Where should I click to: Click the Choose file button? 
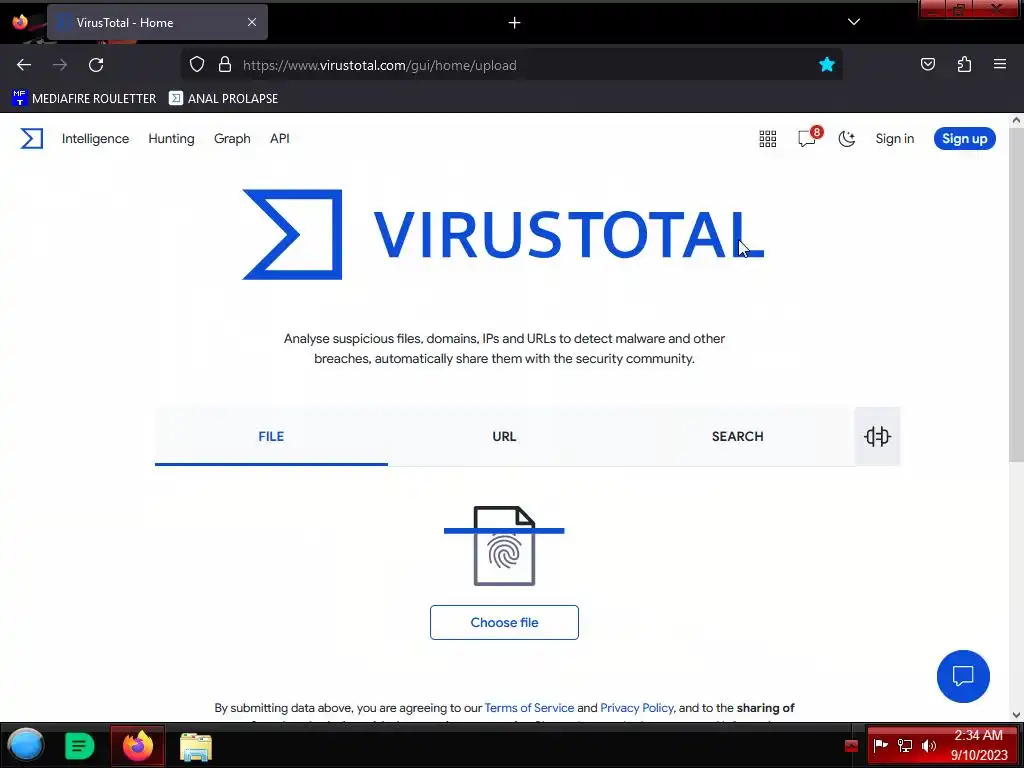pyautogui.click(x=504, y=622)
